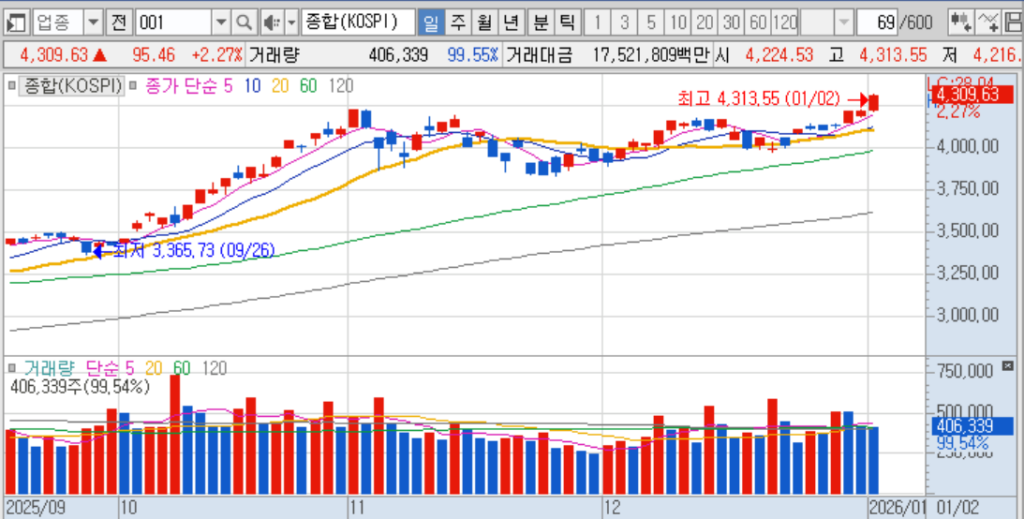Viewport: 1024px width, 519px height.
Task: Click the 종합(KOSPI) legend label on chart
Action: (70, 87)
